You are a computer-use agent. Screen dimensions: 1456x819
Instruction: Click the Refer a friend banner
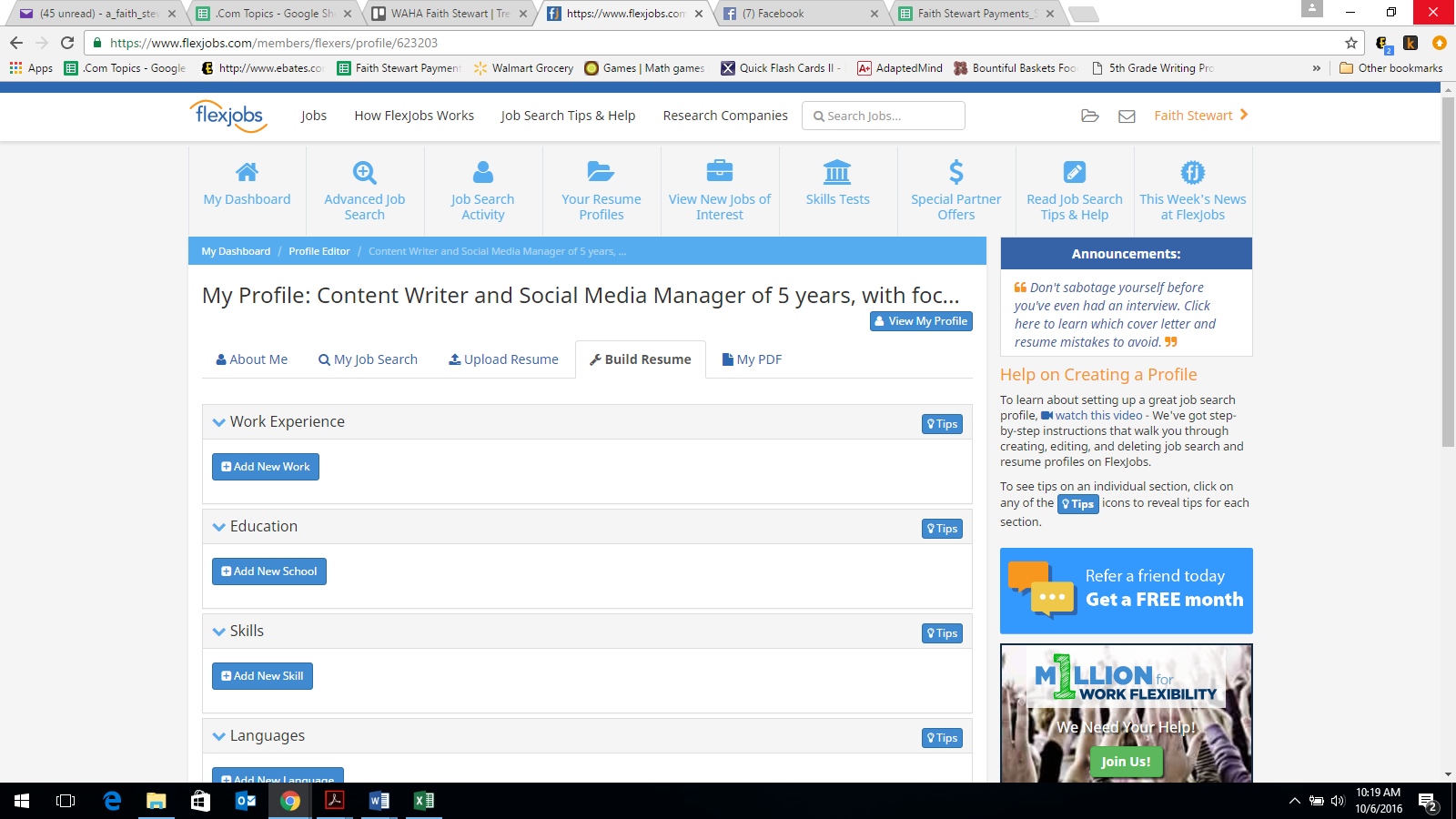pyautogui.click(x=1127, y=591)
